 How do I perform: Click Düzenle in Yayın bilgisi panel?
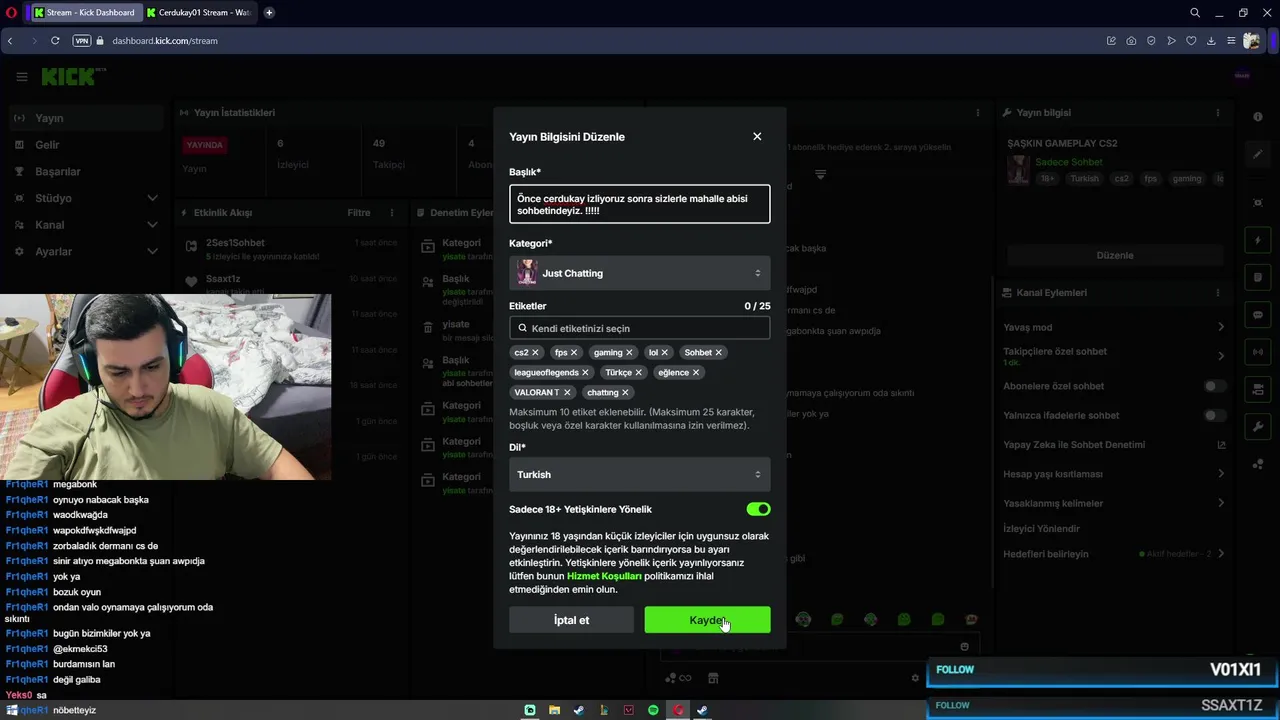(x=1115, y=255)
